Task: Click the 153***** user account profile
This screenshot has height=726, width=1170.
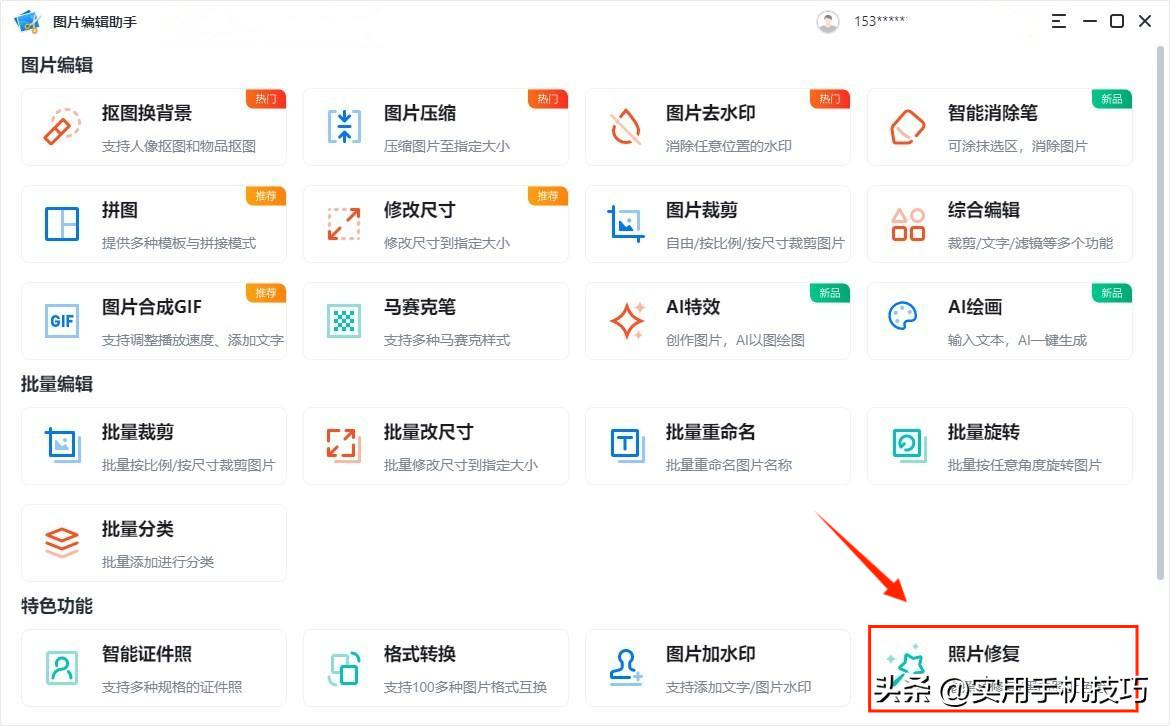Action: coord(855,21)
